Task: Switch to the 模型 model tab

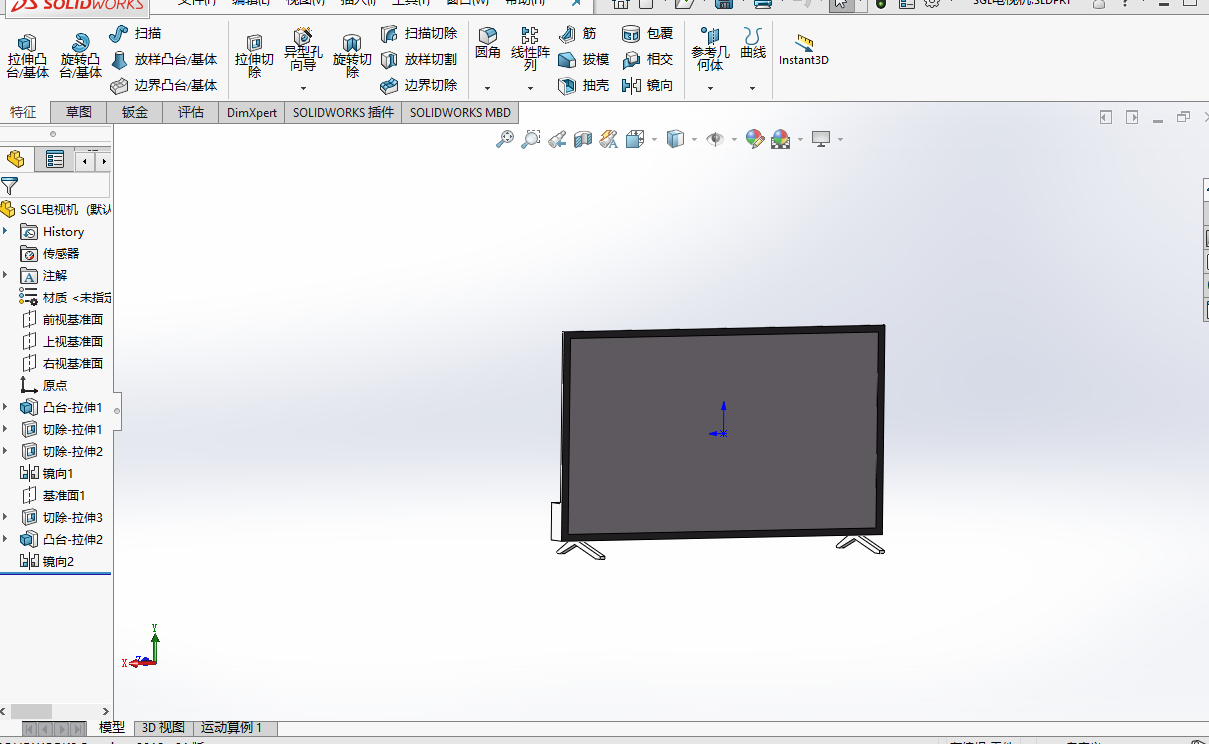Action: click(112, 728)
